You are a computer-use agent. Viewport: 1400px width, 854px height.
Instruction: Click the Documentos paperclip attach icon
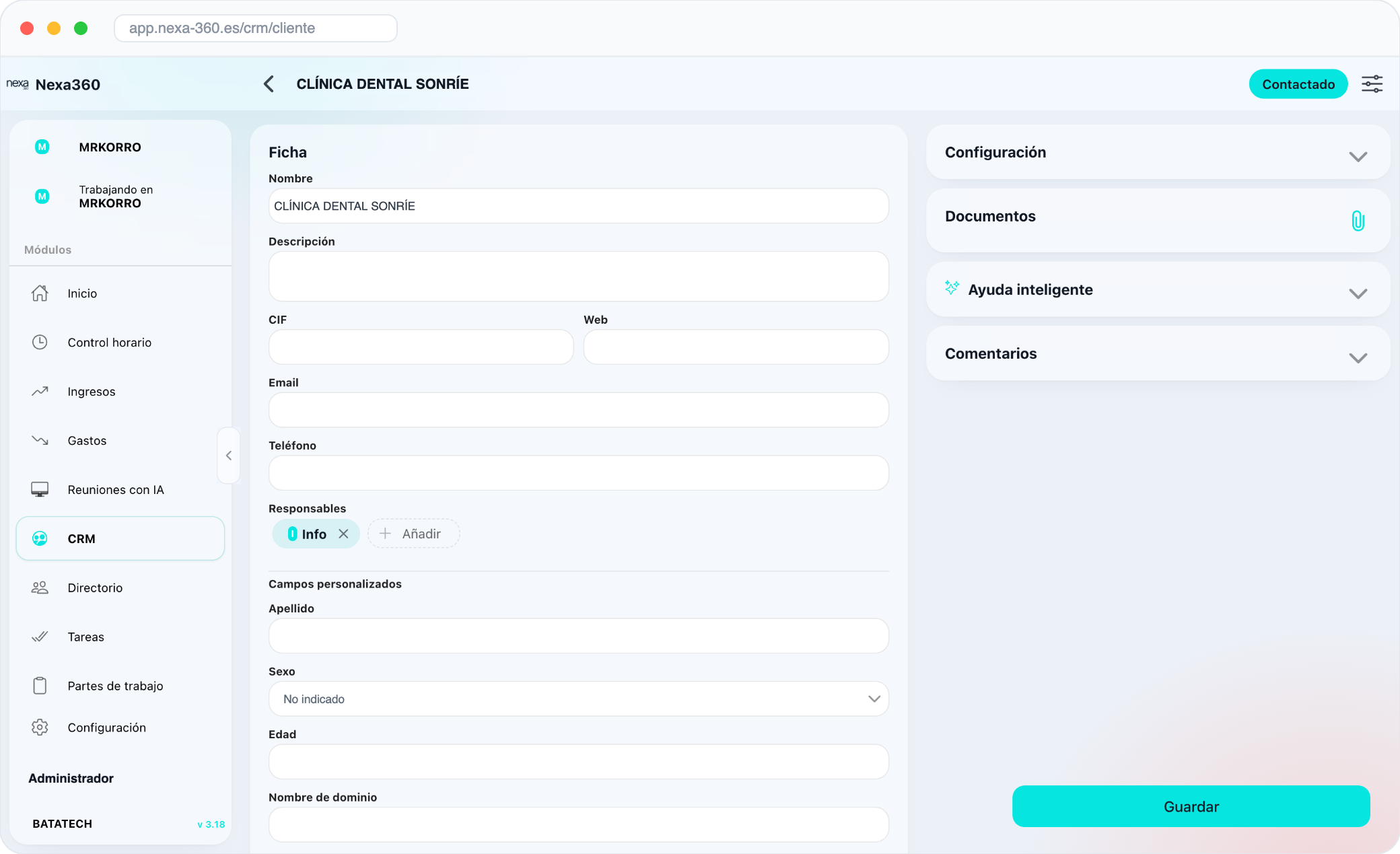pyautogui.click(x=1358, y=221)
